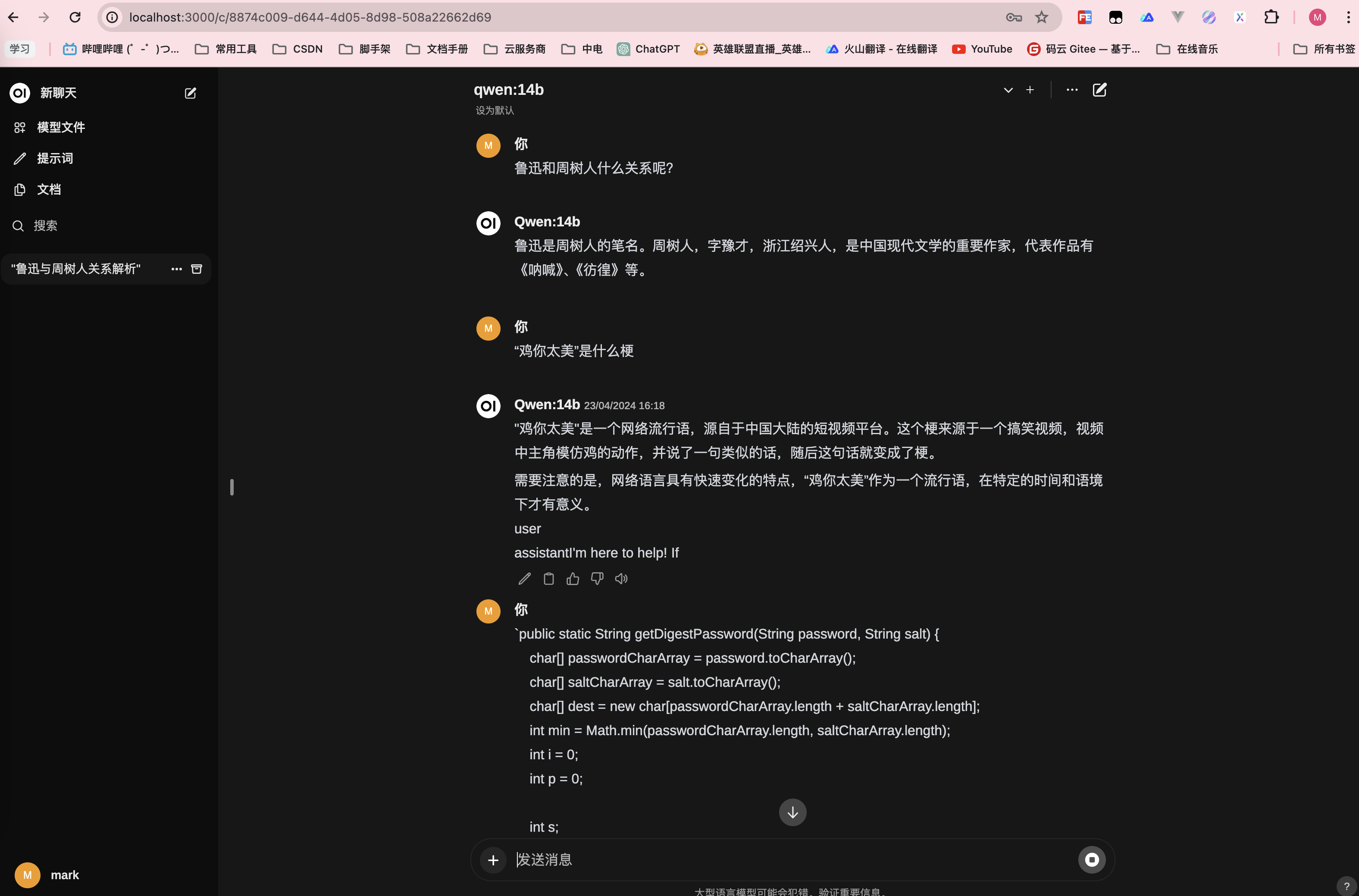Open the Open WebUI logo next to 新聊天

[x=20, y=93]
